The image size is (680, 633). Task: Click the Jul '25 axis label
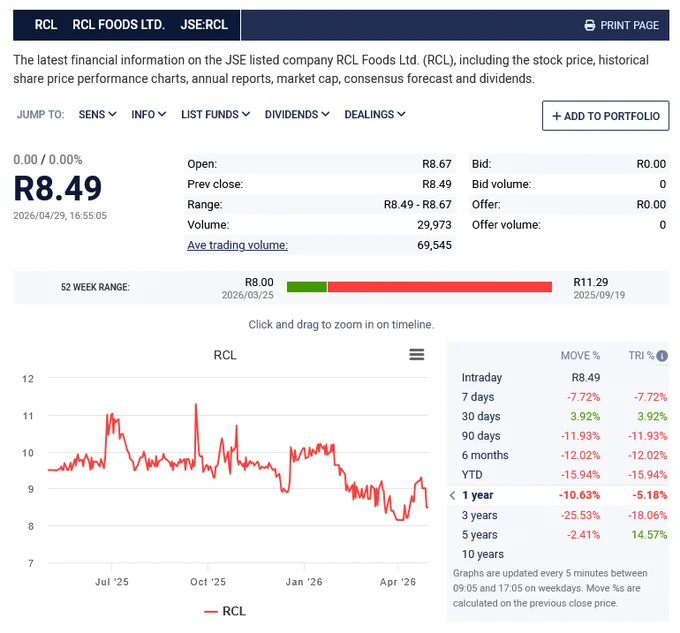pyautogui.click(x=112, y=582)
